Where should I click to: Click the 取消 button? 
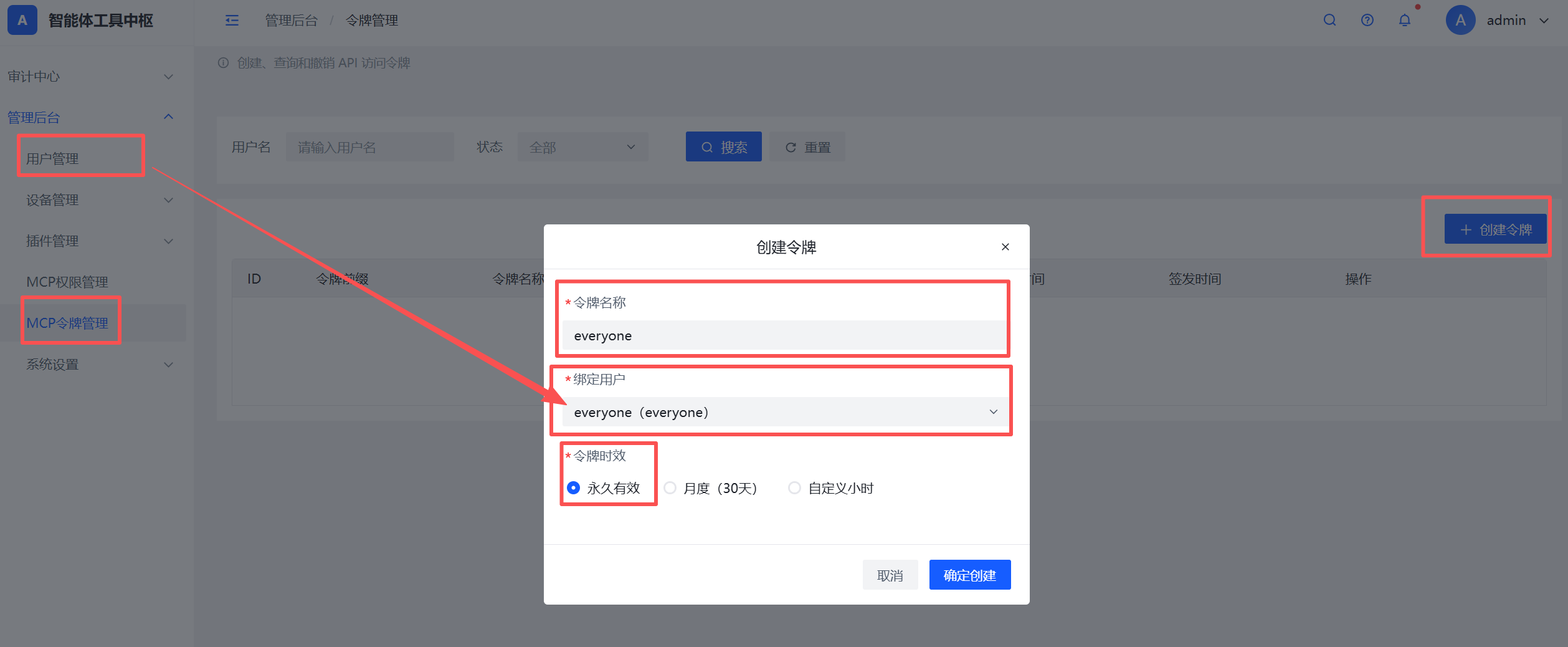coord(890,575)
